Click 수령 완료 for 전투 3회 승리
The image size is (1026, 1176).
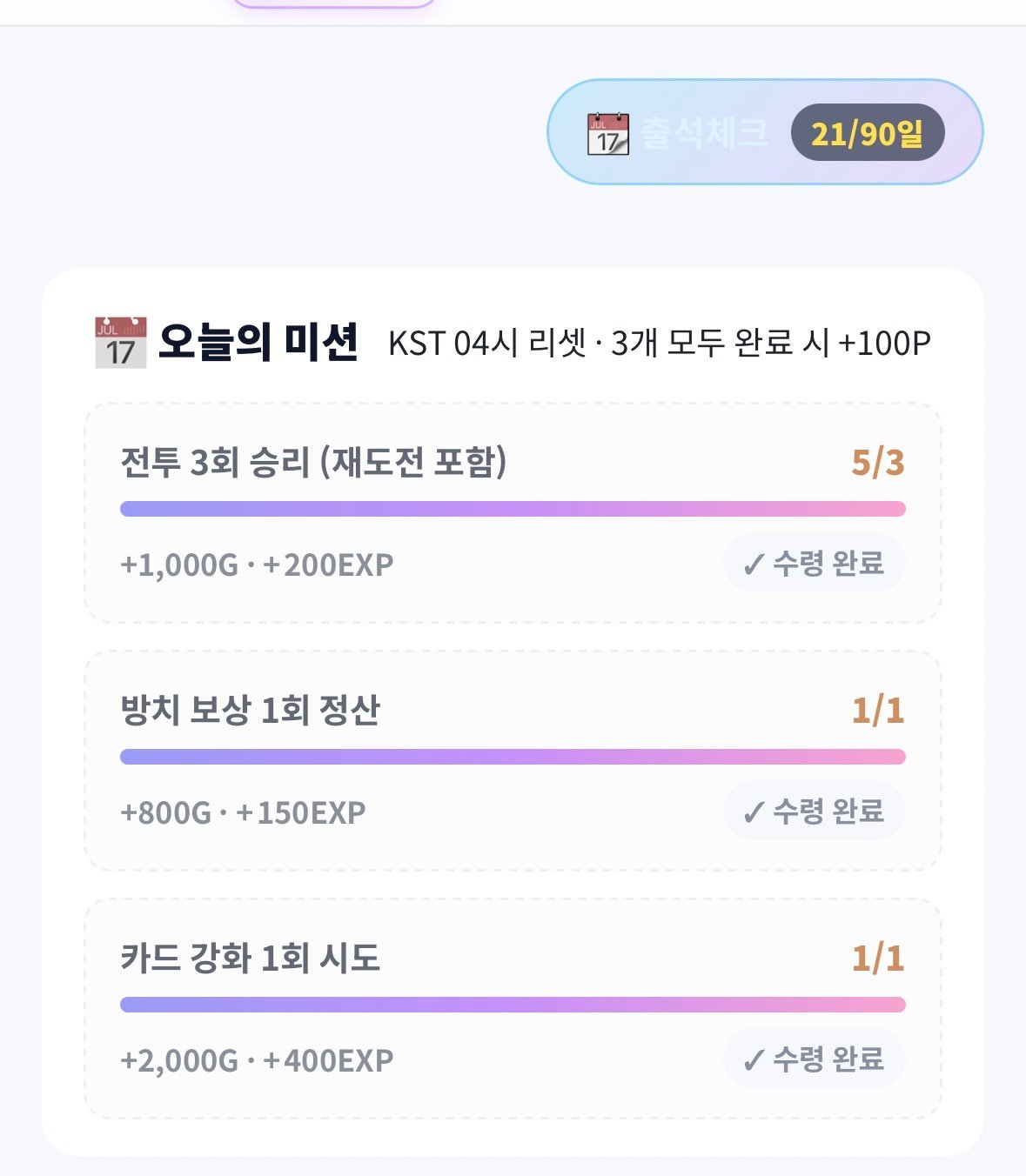click(x=814, y=564)
